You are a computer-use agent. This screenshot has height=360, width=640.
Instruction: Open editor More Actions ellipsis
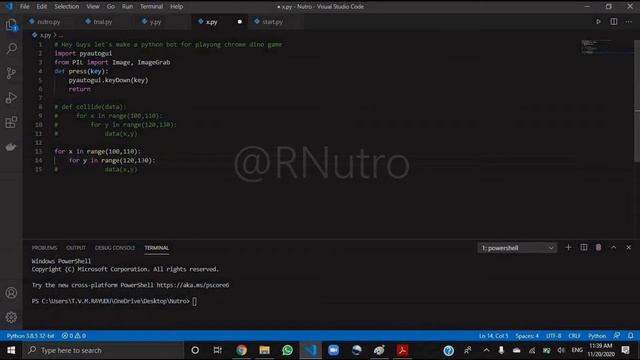(629, 22)
